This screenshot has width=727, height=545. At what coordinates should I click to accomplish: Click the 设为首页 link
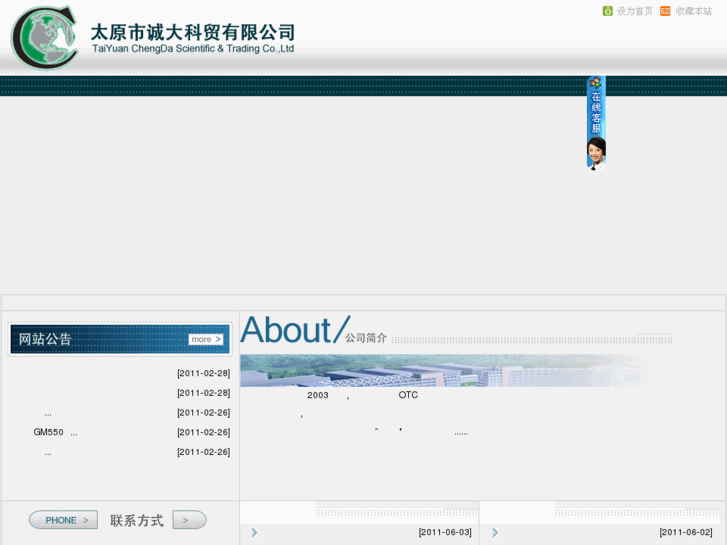click(x=634, y=11)
